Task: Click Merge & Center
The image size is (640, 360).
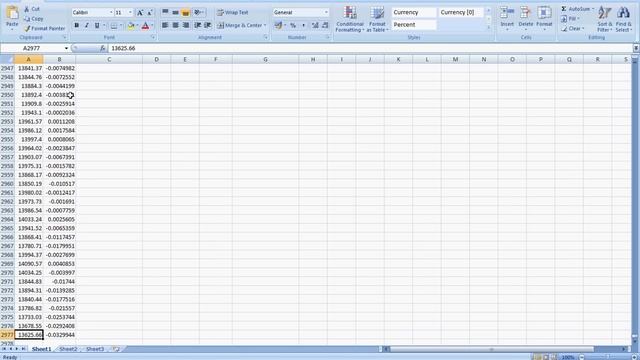Action: tap(241, 25)
